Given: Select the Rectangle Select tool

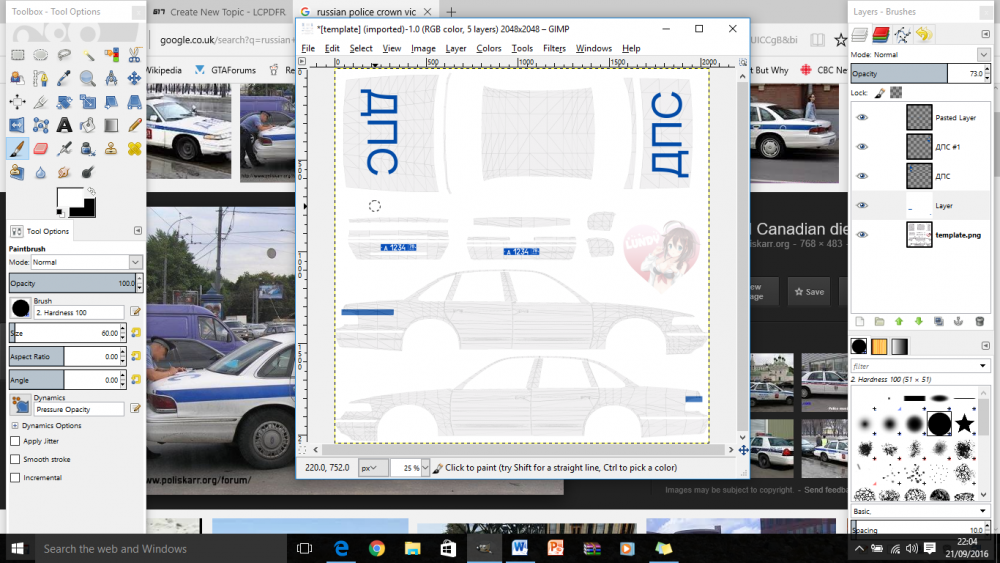Looking at the screenshot, I should (17, 55).
